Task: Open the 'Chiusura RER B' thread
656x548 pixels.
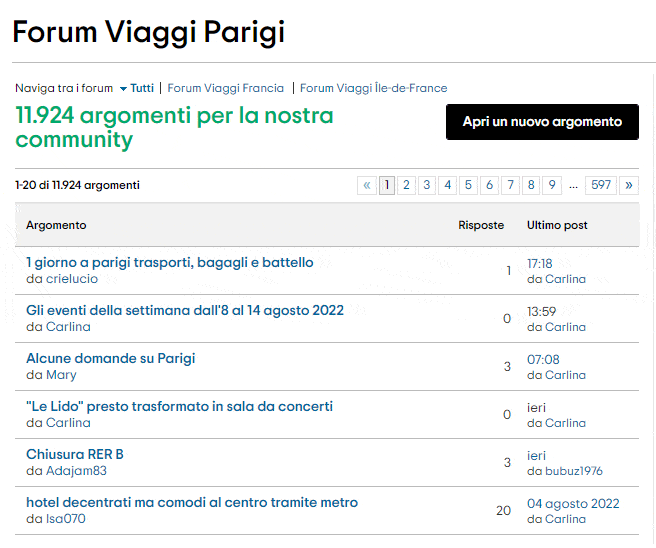Action: (x=74, y=454)
